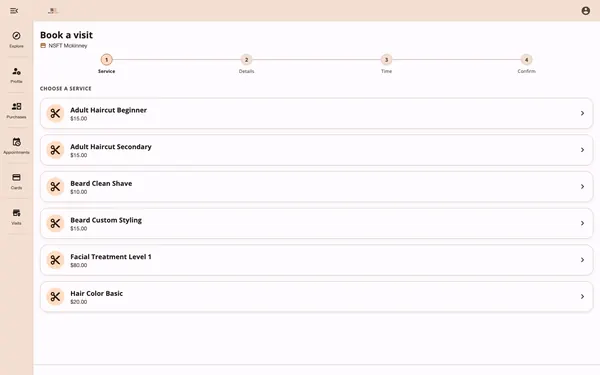
Task: Click the CHOOSE A SERVICE label
Action: point(66,88)
